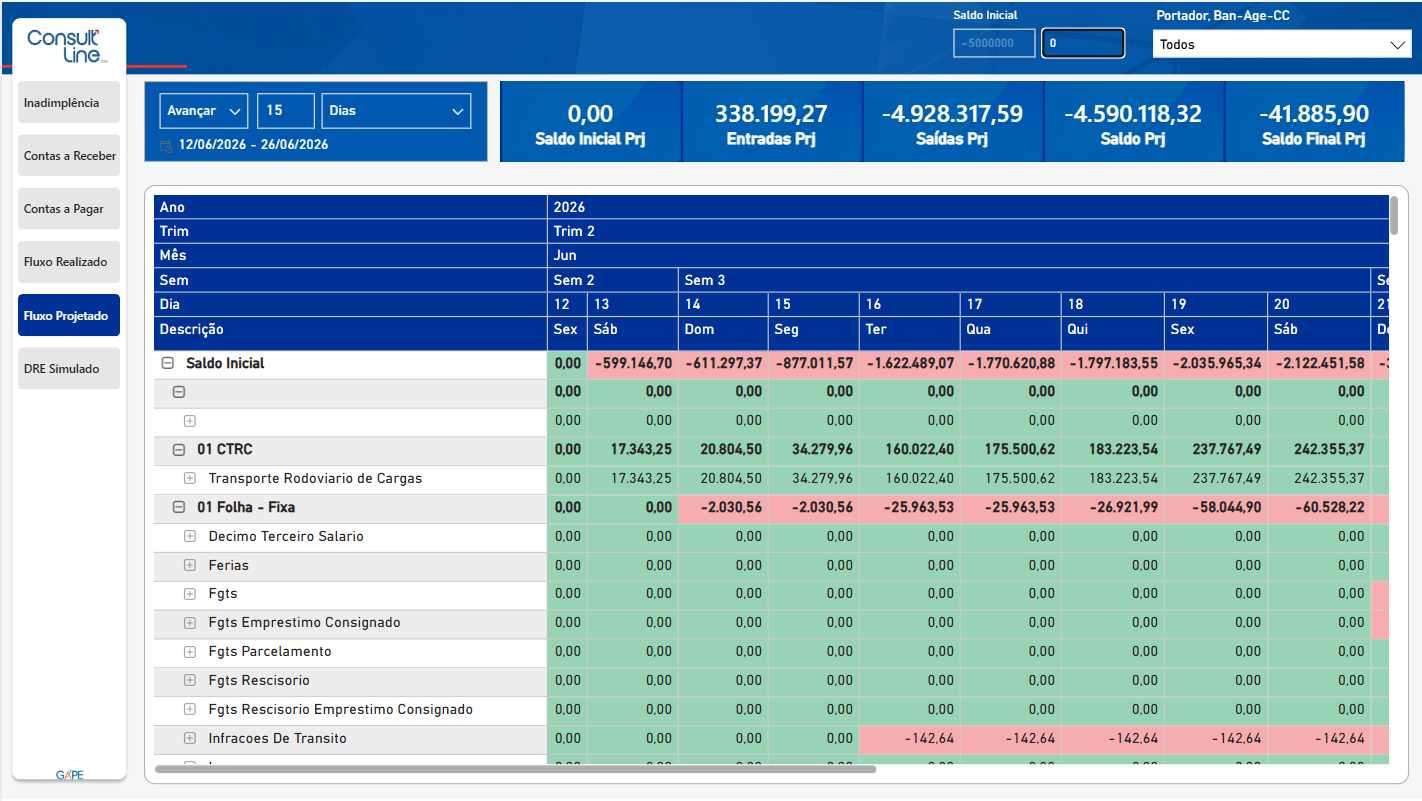The width and height of the screenshot is (1422, 801).
Task: Expand the Infracoes De Transito row
Action: coord(190,739)
